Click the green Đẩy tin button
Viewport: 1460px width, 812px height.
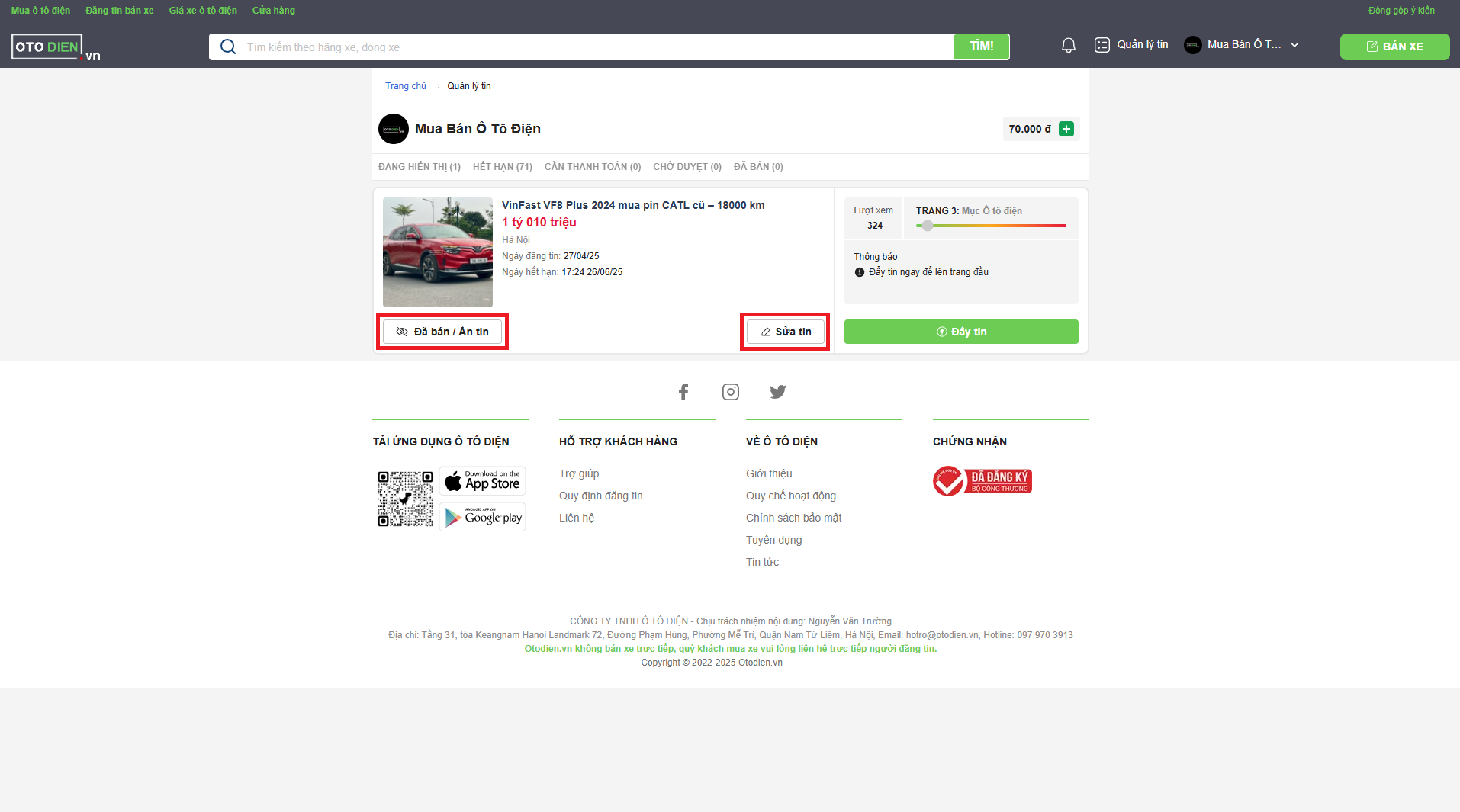click(960, 332)
